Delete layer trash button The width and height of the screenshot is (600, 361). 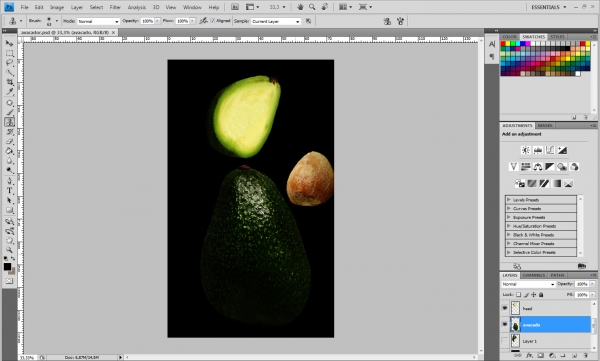click(585, 356)
